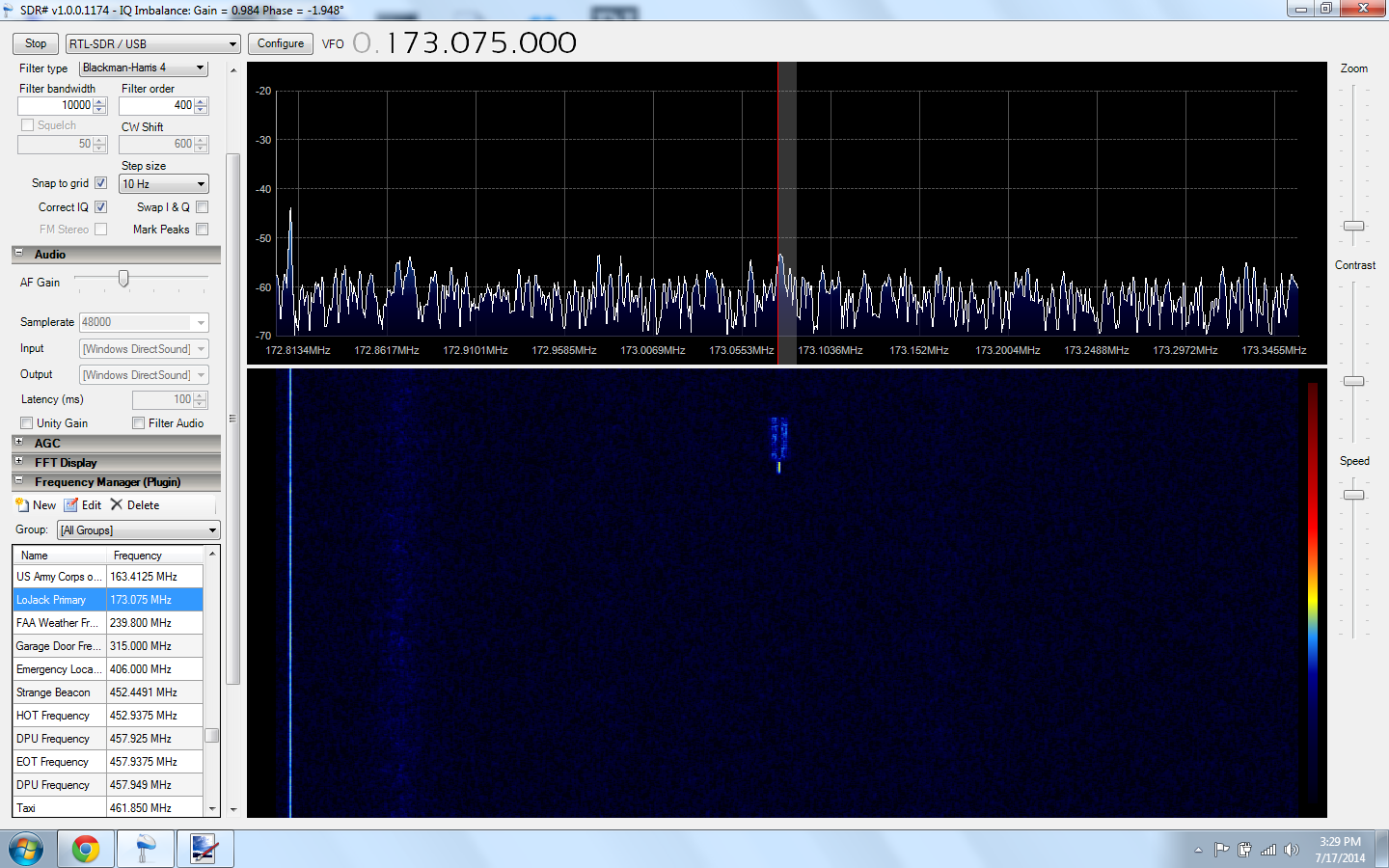1389x868 pixels.
Task: Select the Garage Door frequency row
Action: pos(108,646)
